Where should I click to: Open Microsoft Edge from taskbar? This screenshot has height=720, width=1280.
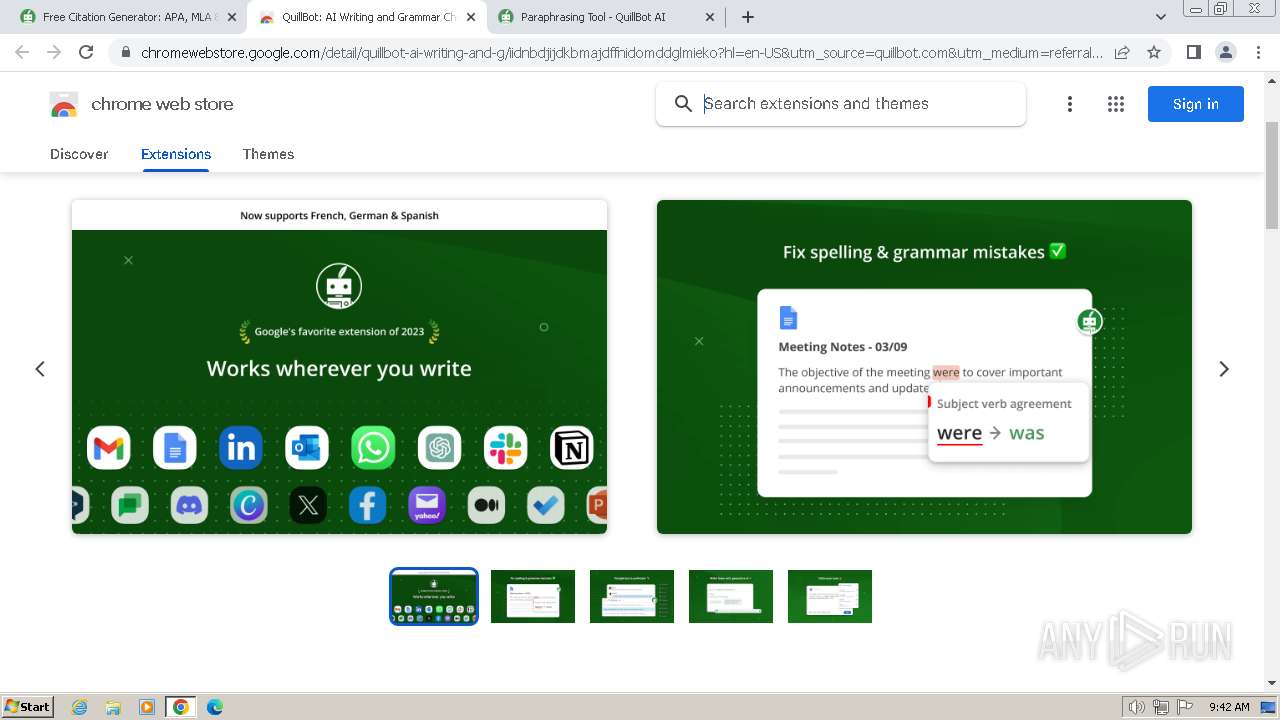(x=215, y=707)
